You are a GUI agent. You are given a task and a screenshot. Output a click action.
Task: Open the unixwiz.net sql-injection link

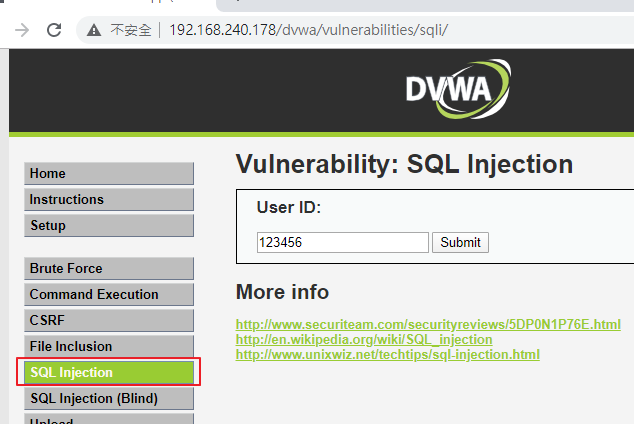coord(388,354)
